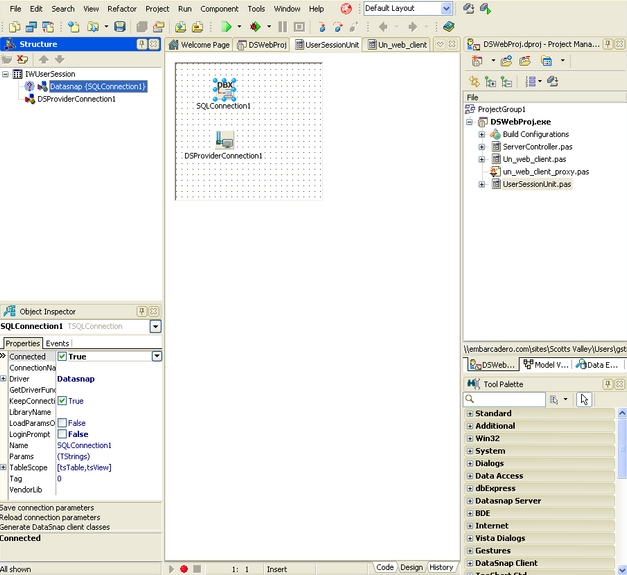
Task: Select ServerController.pas in Project Manager
Action: 537,147
